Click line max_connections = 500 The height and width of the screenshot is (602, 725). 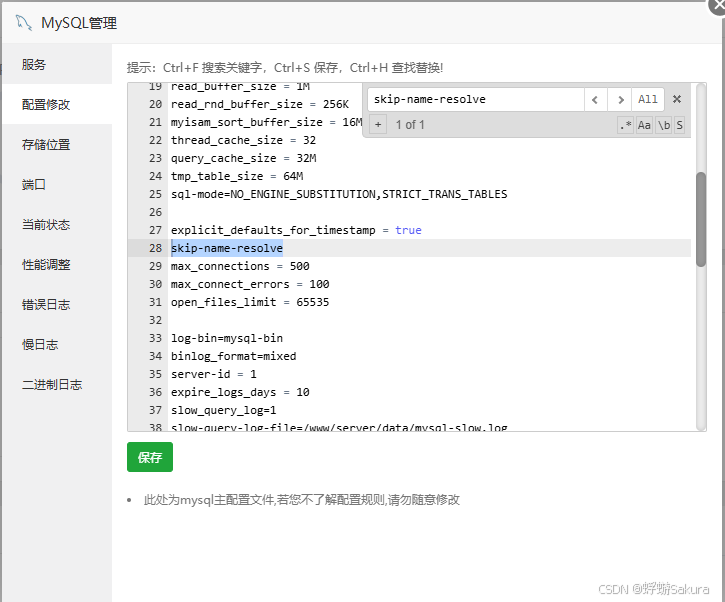[240, 266]
